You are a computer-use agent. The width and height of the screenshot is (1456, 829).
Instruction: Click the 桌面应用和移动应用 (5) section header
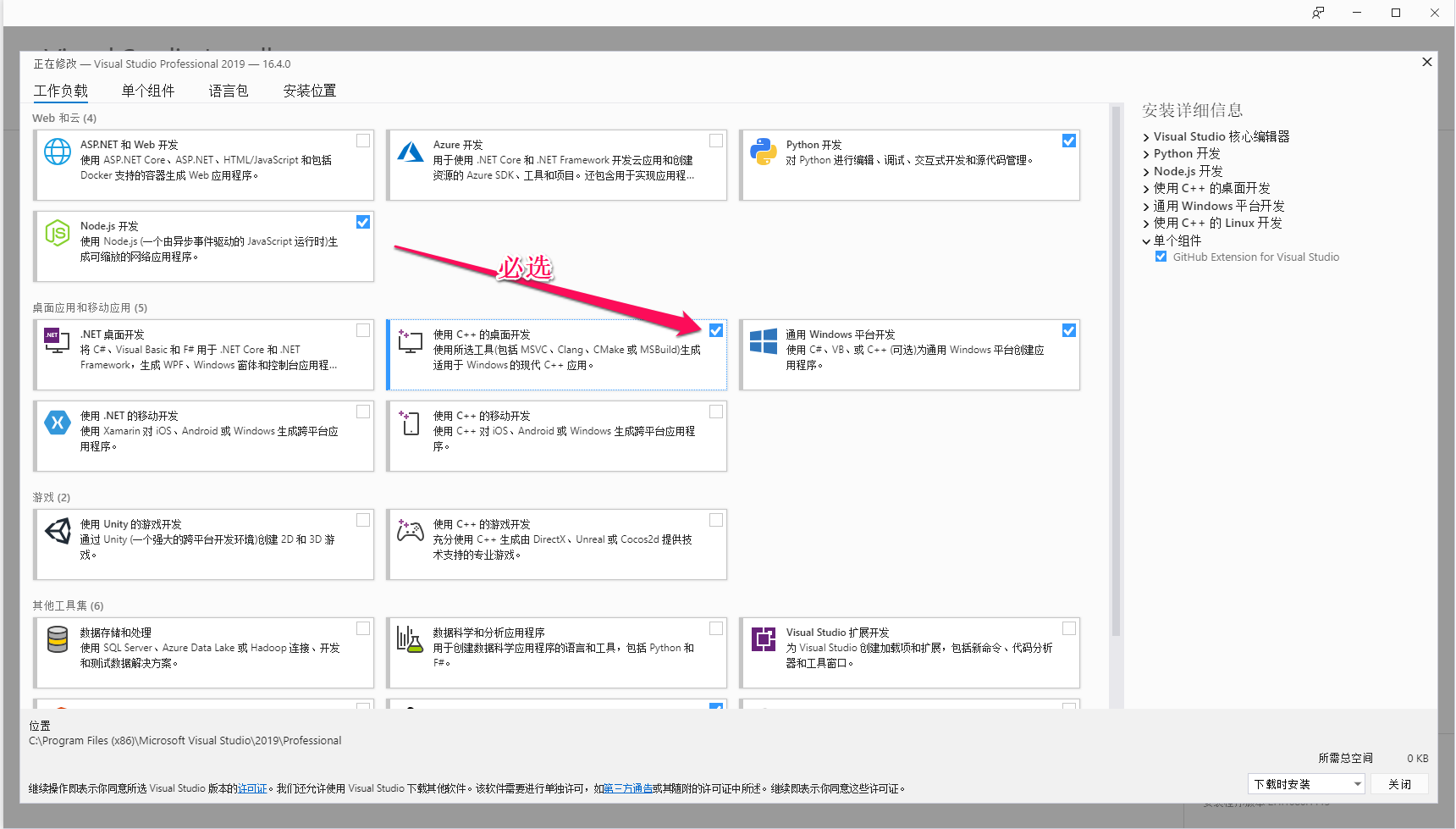(x=90, y=307)
